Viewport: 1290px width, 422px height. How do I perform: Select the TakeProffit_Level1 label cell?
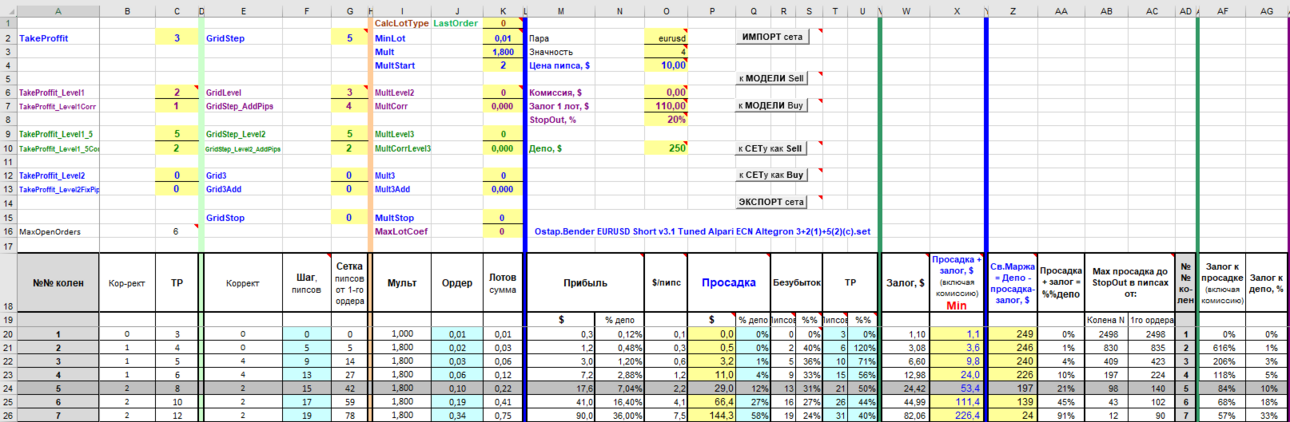[x=57, y=92]
